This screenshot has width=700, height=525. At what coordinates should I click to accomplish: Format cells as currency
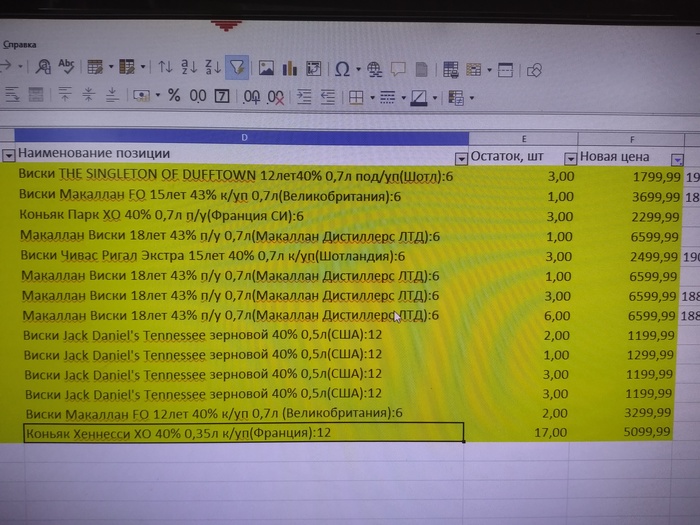point(142,96)
